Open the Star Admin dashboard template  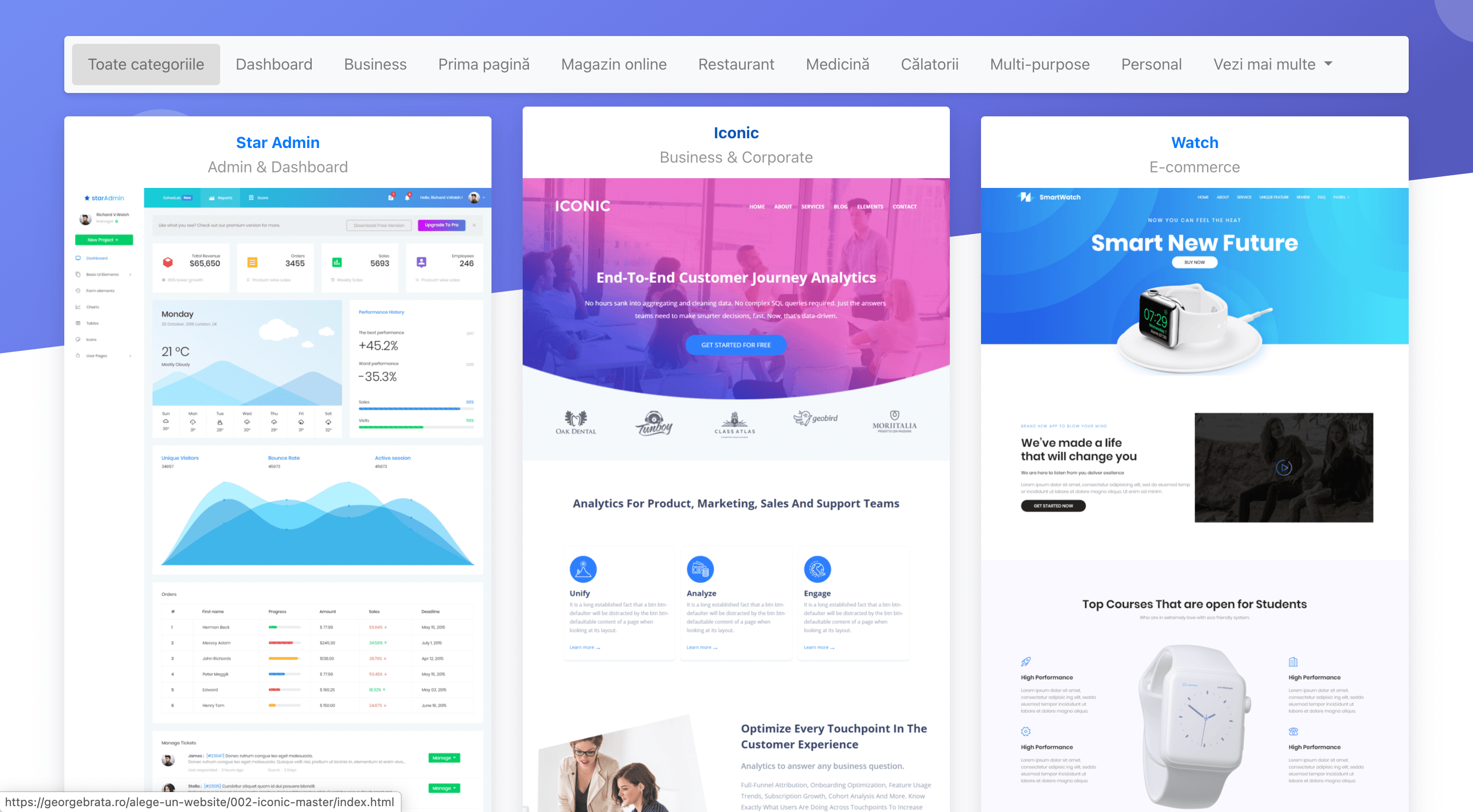[x=279, y=142]
